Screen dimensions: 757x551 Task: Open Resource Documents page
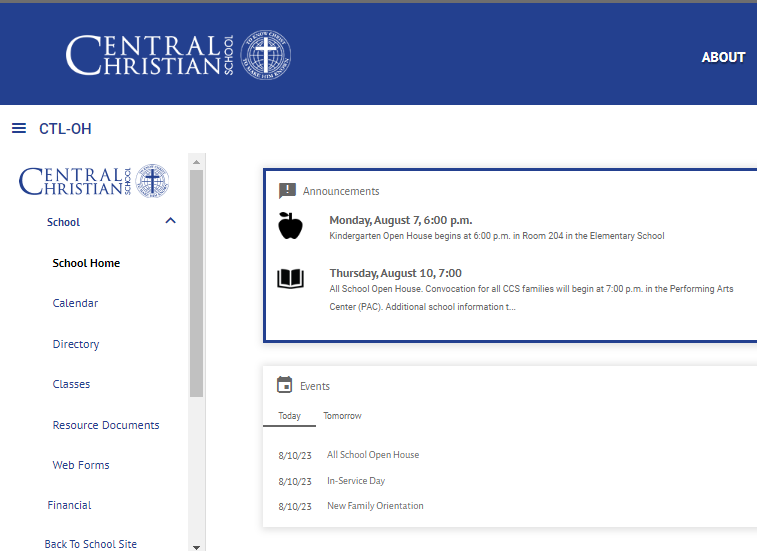(106, 425)
